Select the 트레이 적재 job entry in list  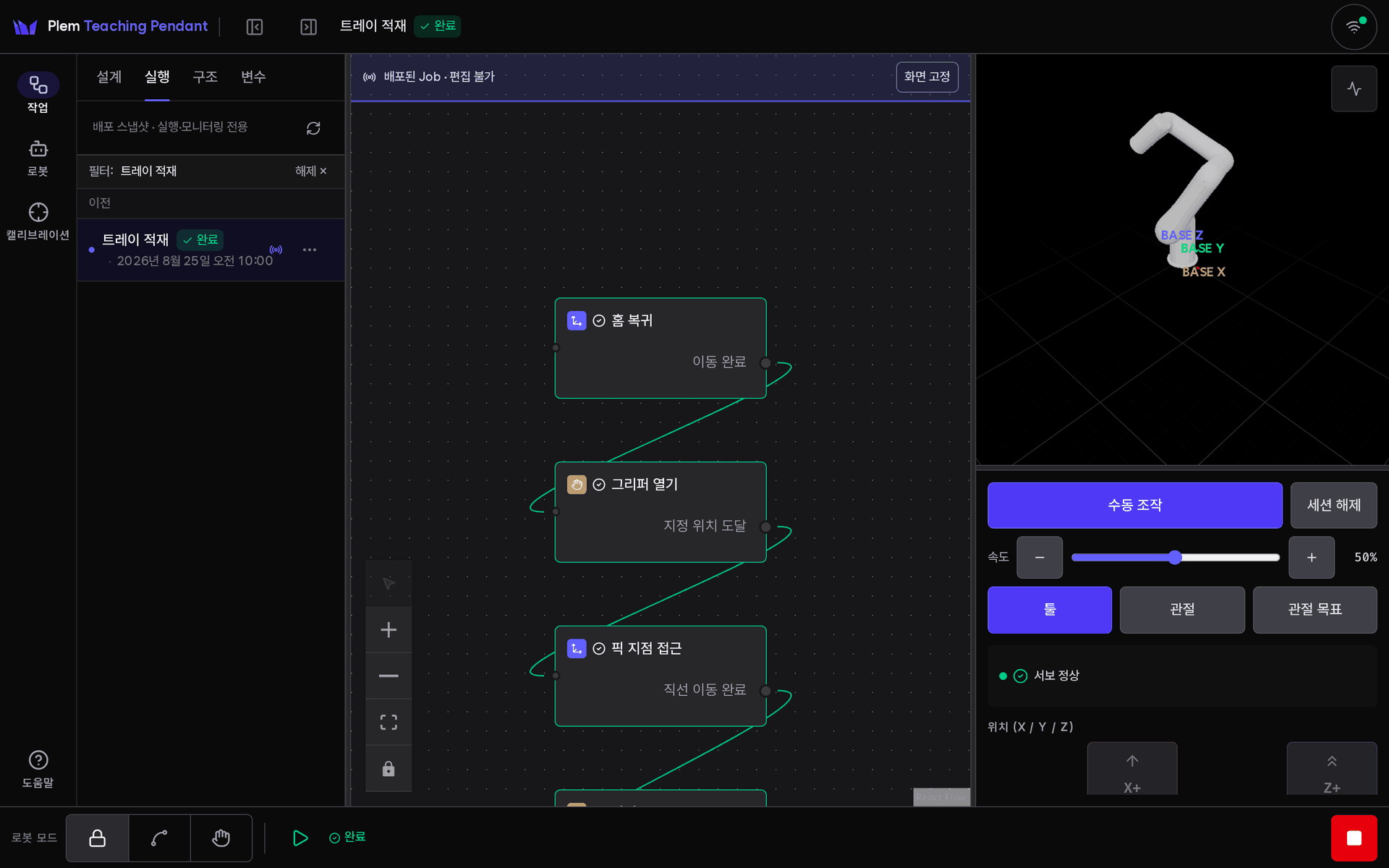[211, 250]
